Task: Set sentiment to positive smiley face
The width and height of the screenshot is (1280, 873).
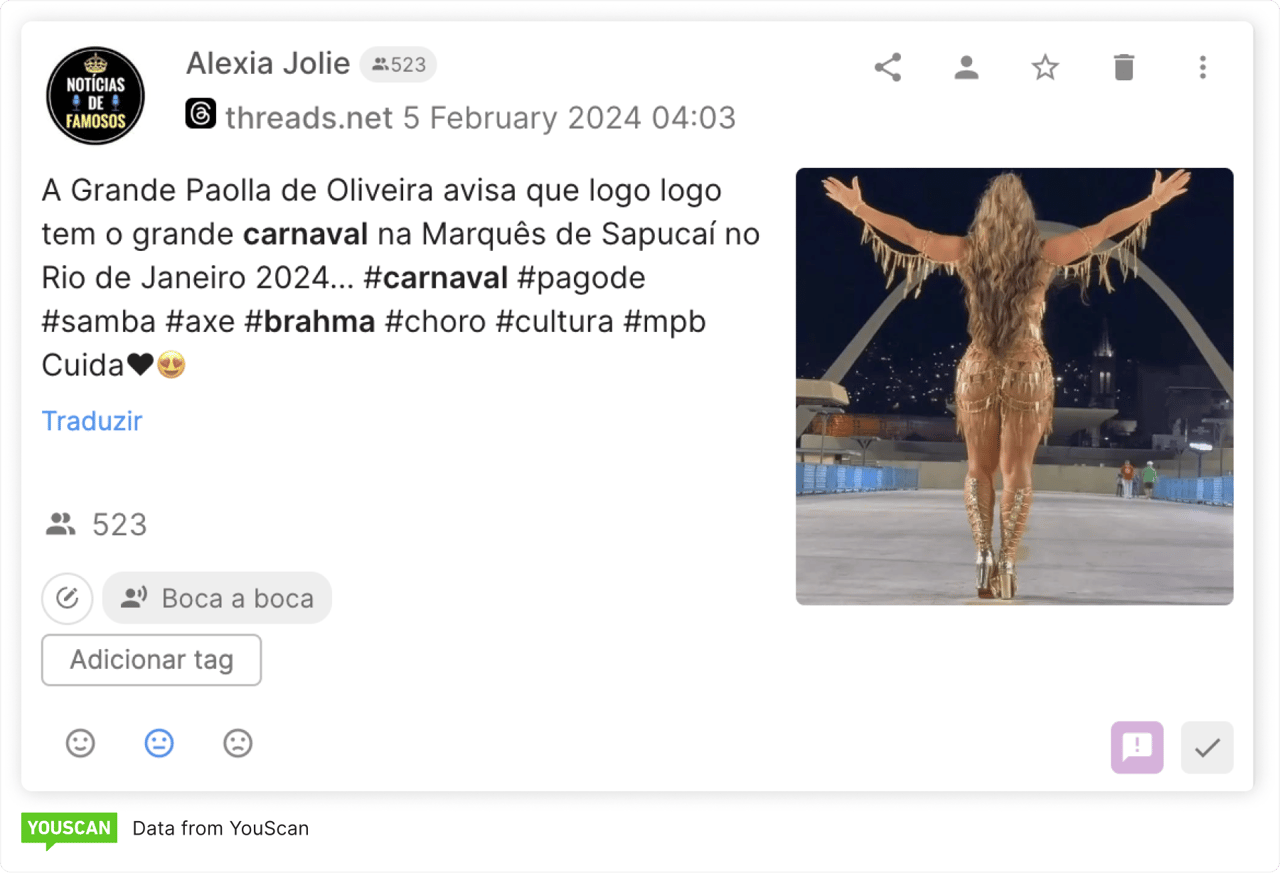Action: [x=80, y=743]
